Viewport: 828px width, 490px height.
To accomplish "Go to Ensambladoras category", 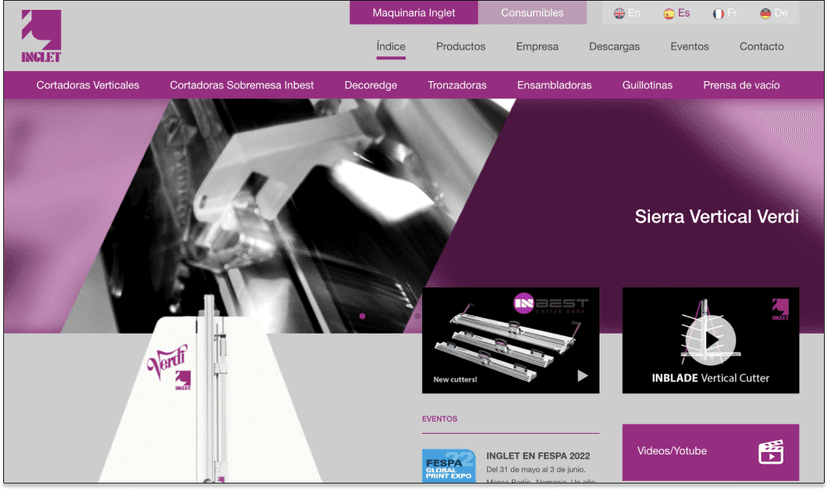I will [x=554, y=85].
